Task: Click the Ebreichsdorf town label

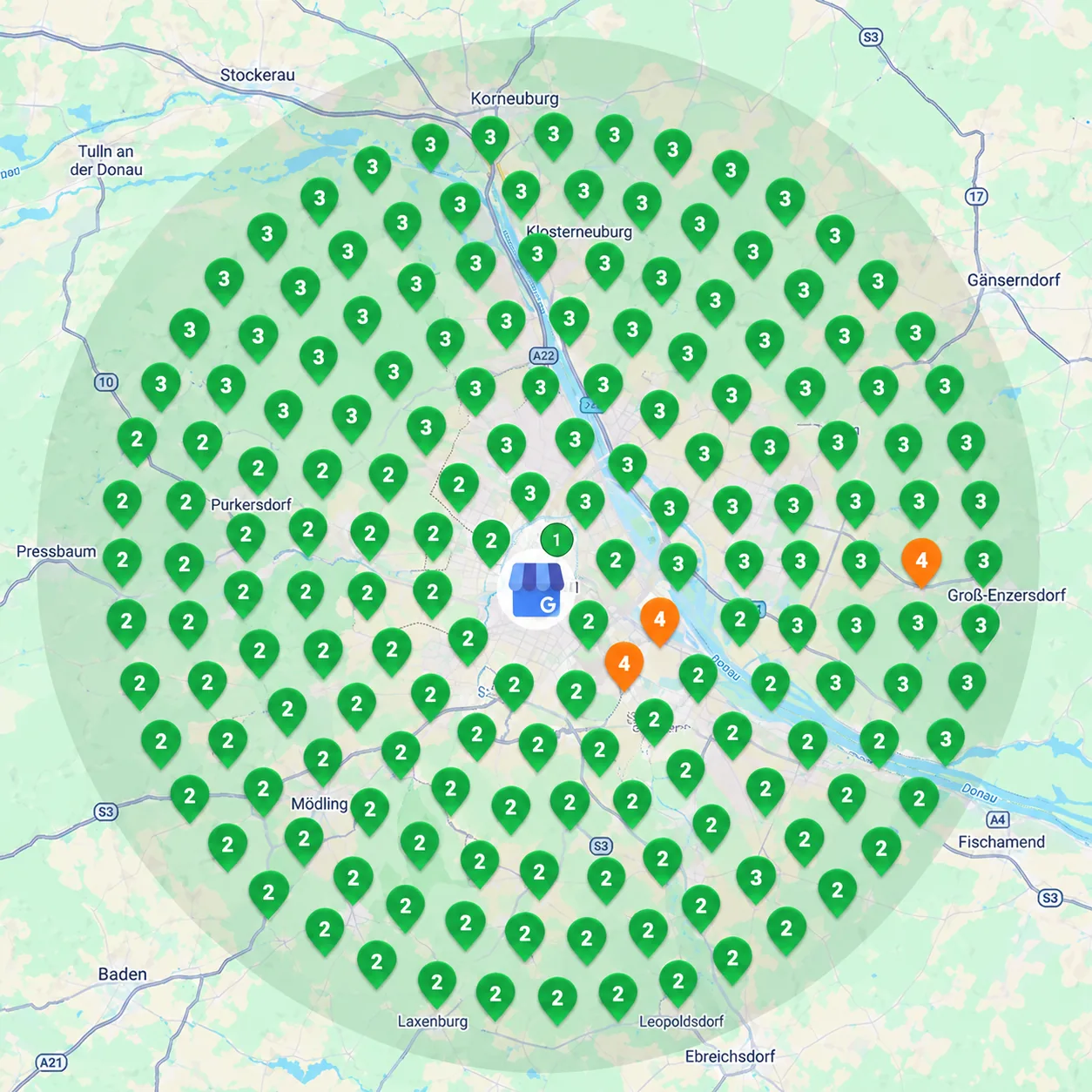Action: pyautogui.click(x=730, y=1056)
